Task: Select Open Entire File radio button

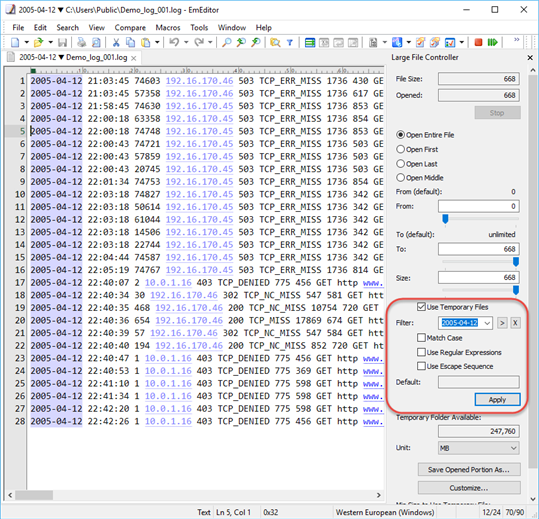Action: [x=400, y=135]
